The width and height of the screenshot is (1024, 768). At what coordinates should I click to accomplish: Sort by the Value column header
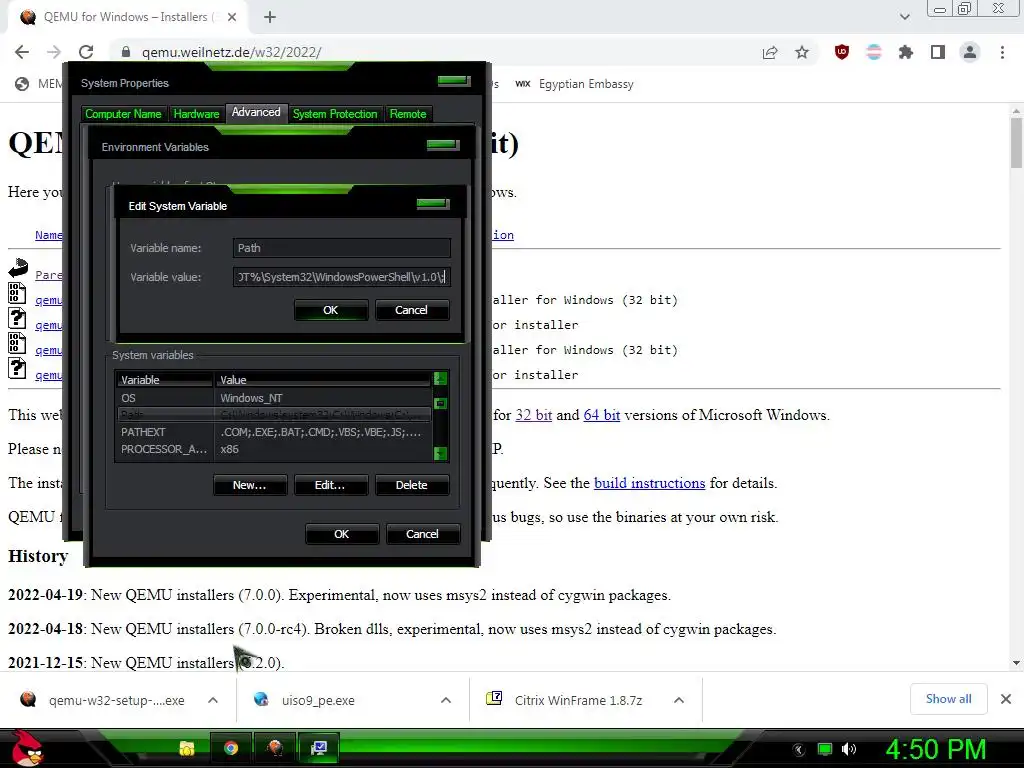(323, 380)
